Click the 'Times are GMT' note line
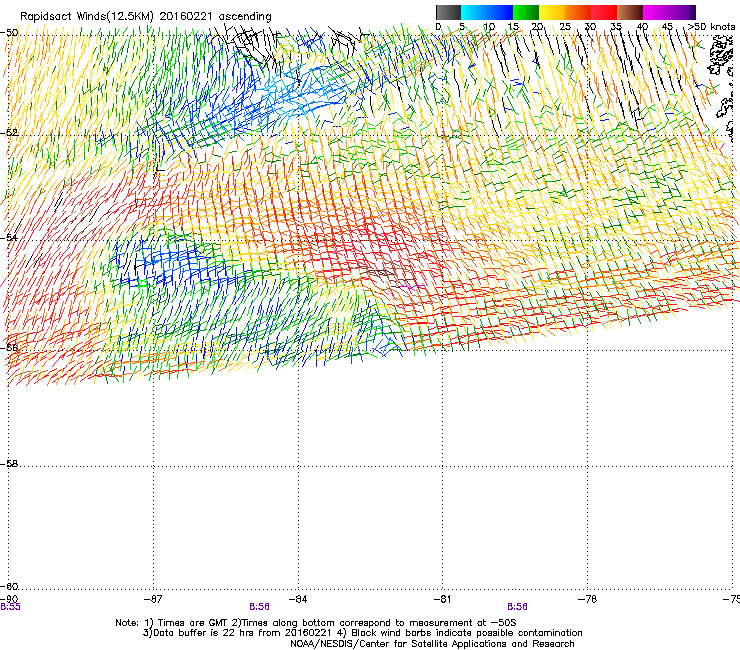This screenshot has width=740, height=650. [x=316, y=623]
